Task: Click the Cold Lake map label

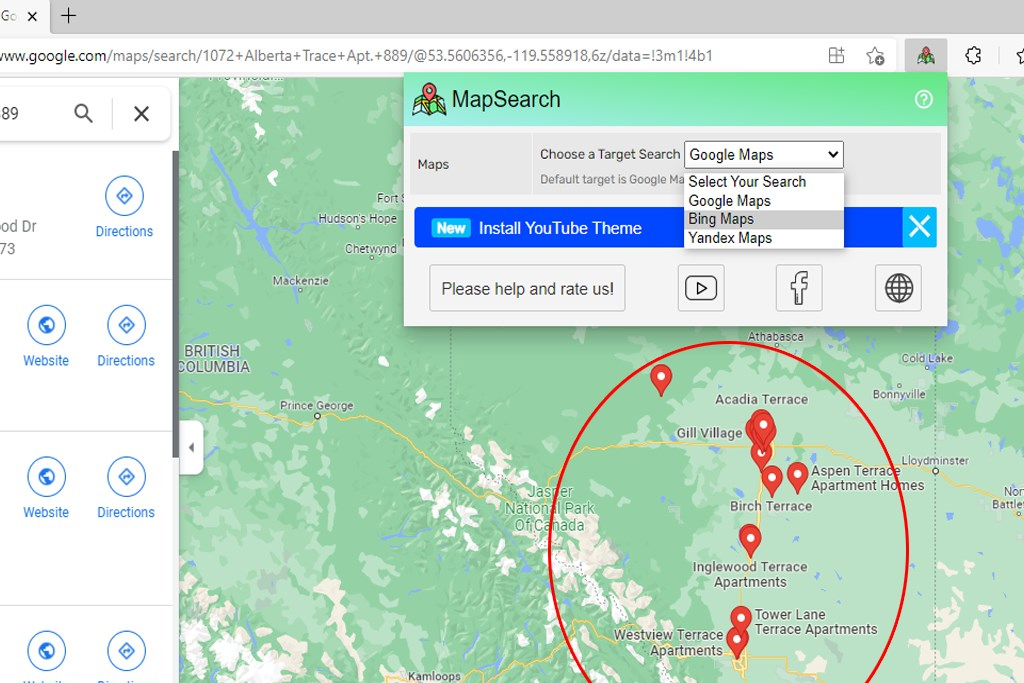Action: (x=927, y=358)
